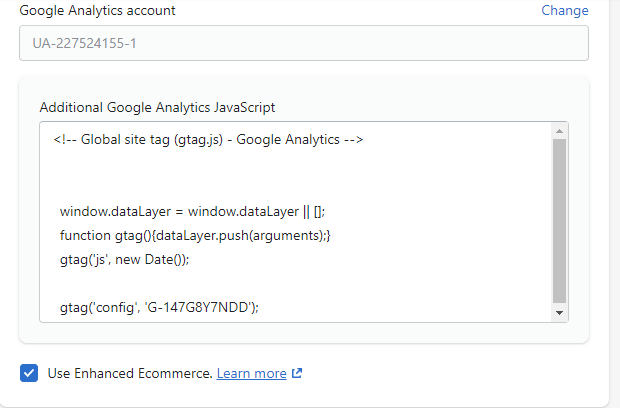Screen dimensions: 620x408
Task: Click the external link icon beside Learn more
Action: click(x=297, y=374)
